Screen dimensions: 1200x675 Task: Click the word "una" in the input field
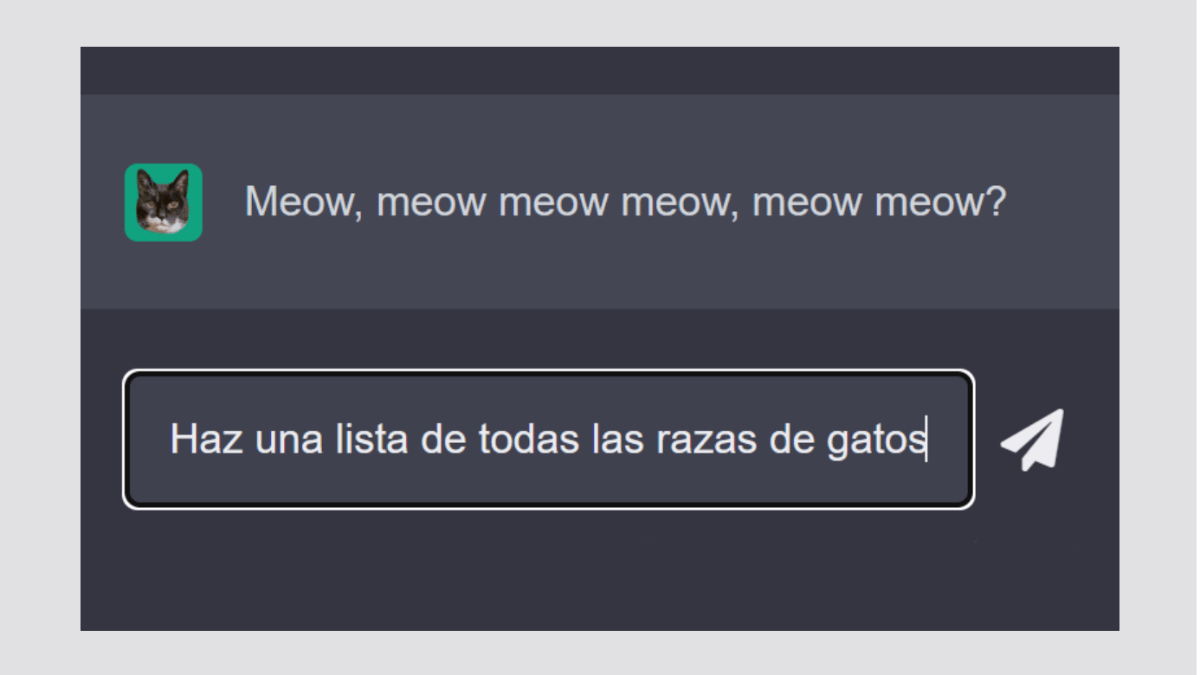[x=286, y=440]
